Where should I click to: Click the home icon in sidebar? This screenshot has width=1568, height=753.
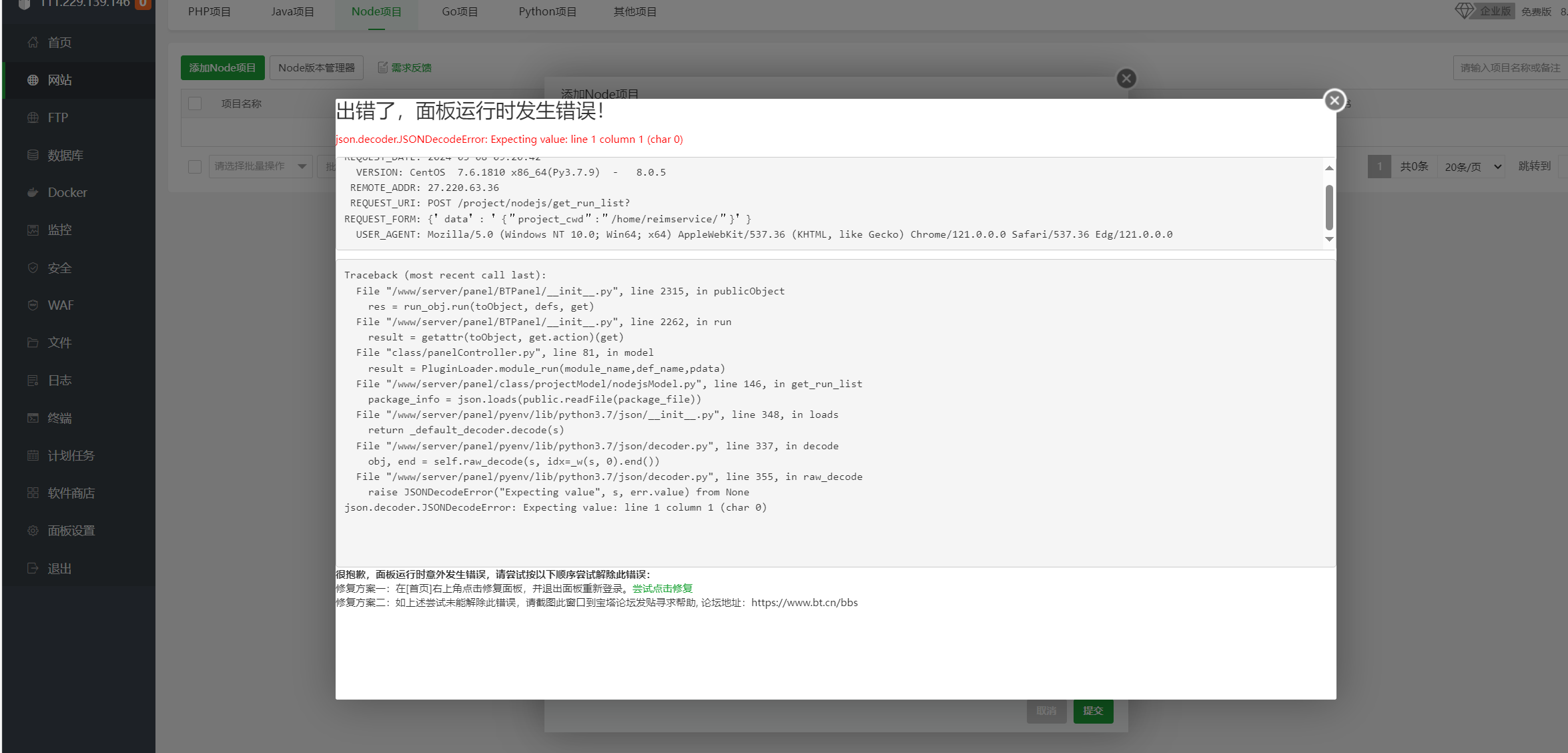[33, 42]
